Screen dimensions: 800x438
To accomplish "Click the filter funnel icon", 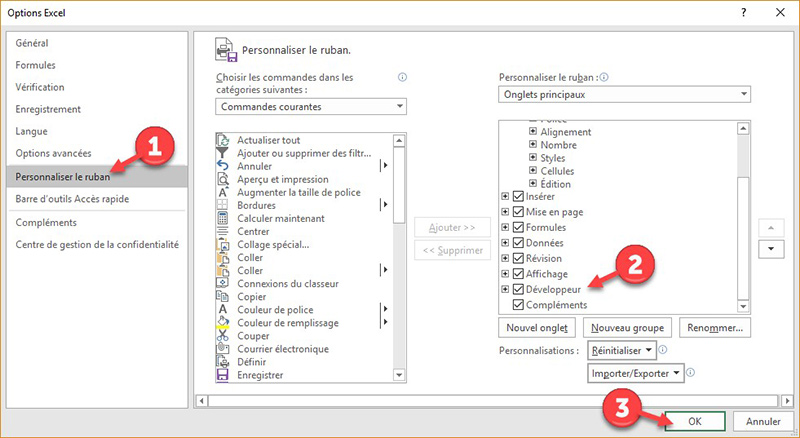I will tap(223, 153).
